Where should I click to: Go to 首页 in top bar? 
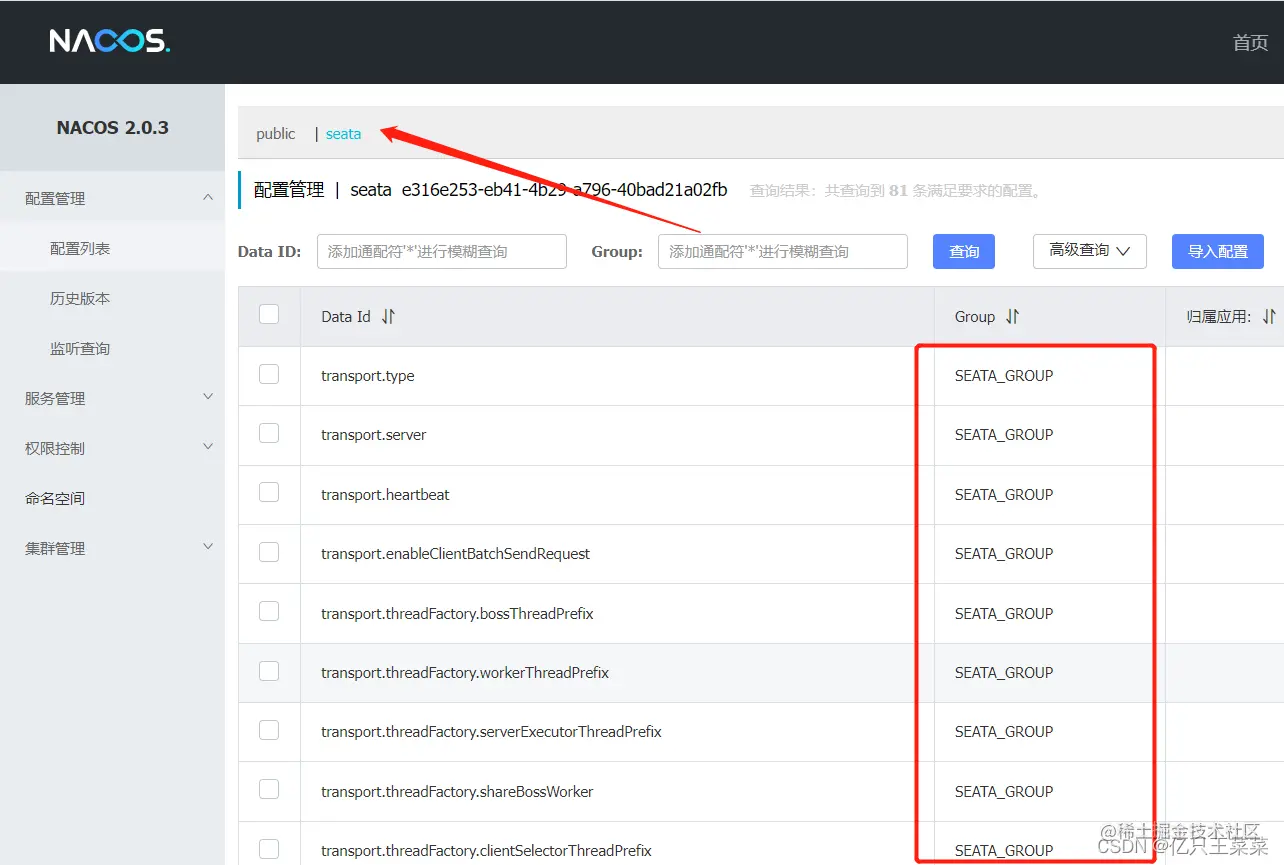[x=1250, y=43]
